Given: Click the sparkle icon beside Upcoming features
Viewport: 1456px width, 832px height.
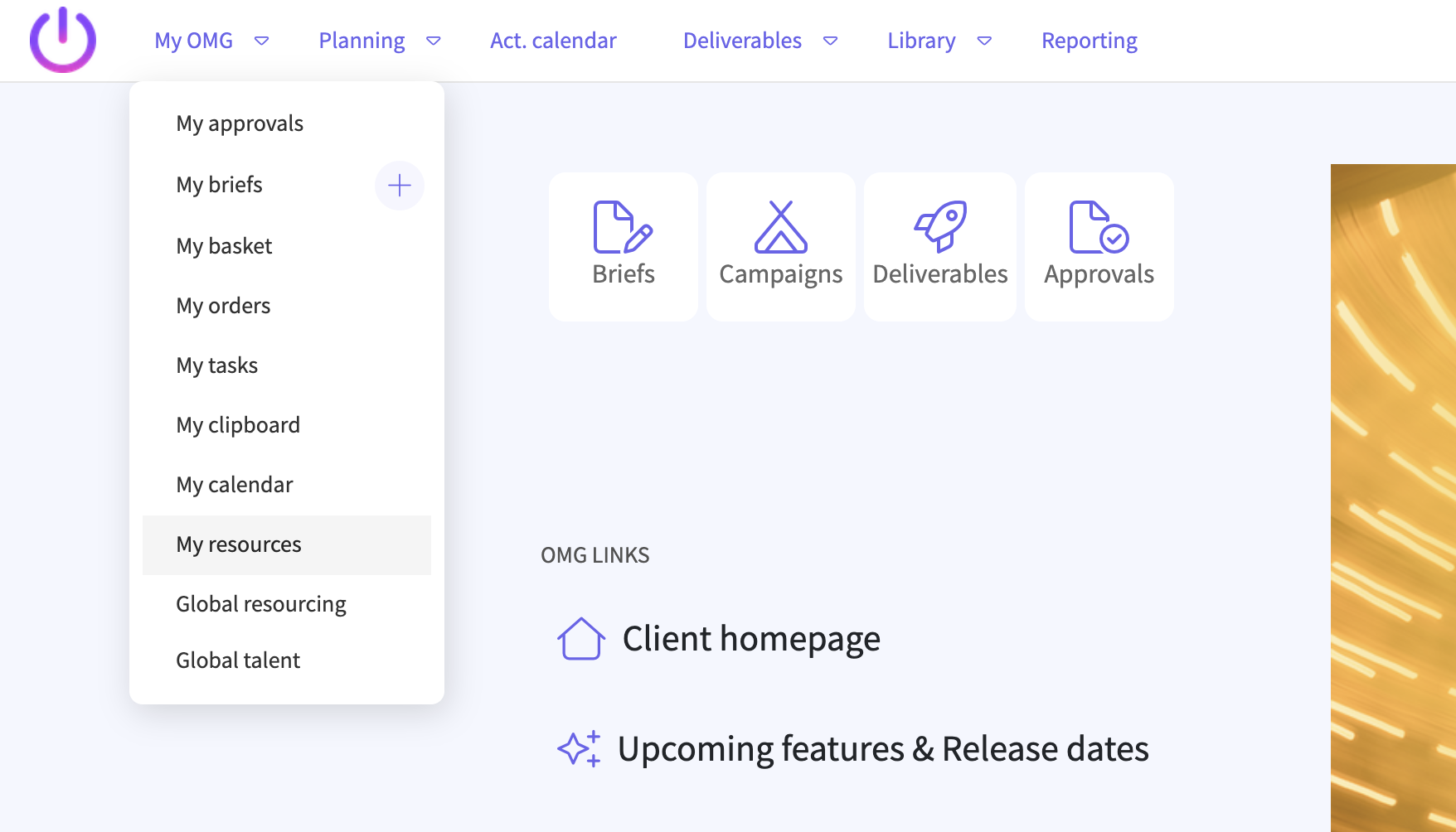Looking at the screenshot, I should click(x=579, y=749).
